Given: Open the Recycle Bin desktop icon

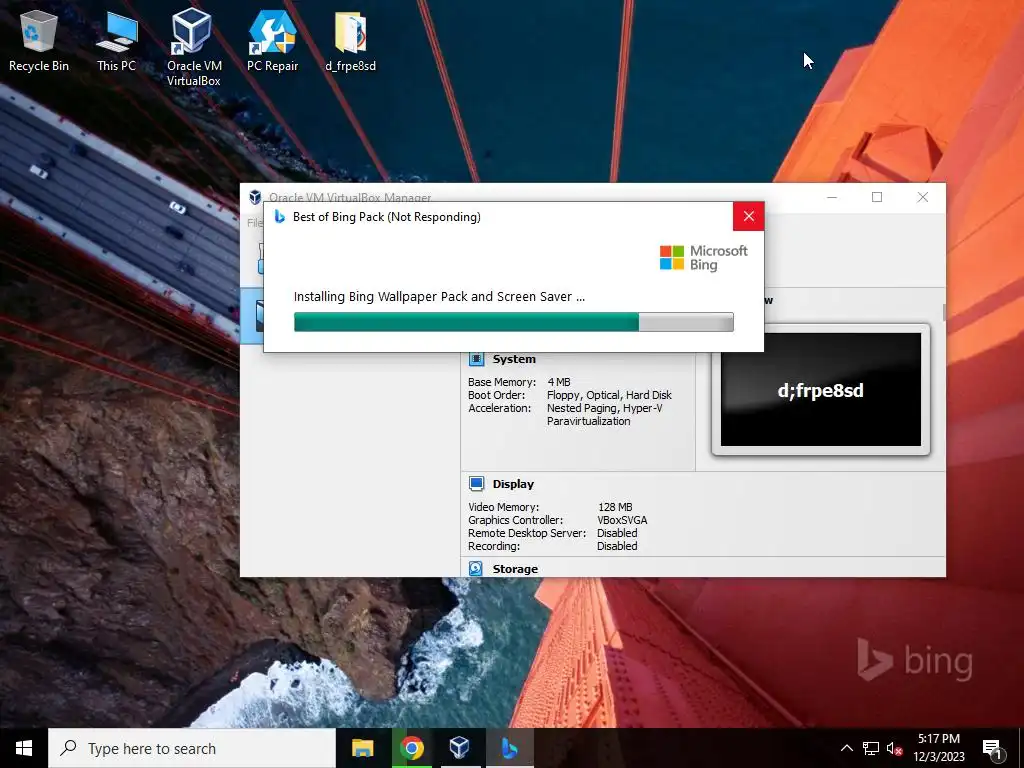Looking at the screenshot, I should pyautogui.click(x=39, y=42).
